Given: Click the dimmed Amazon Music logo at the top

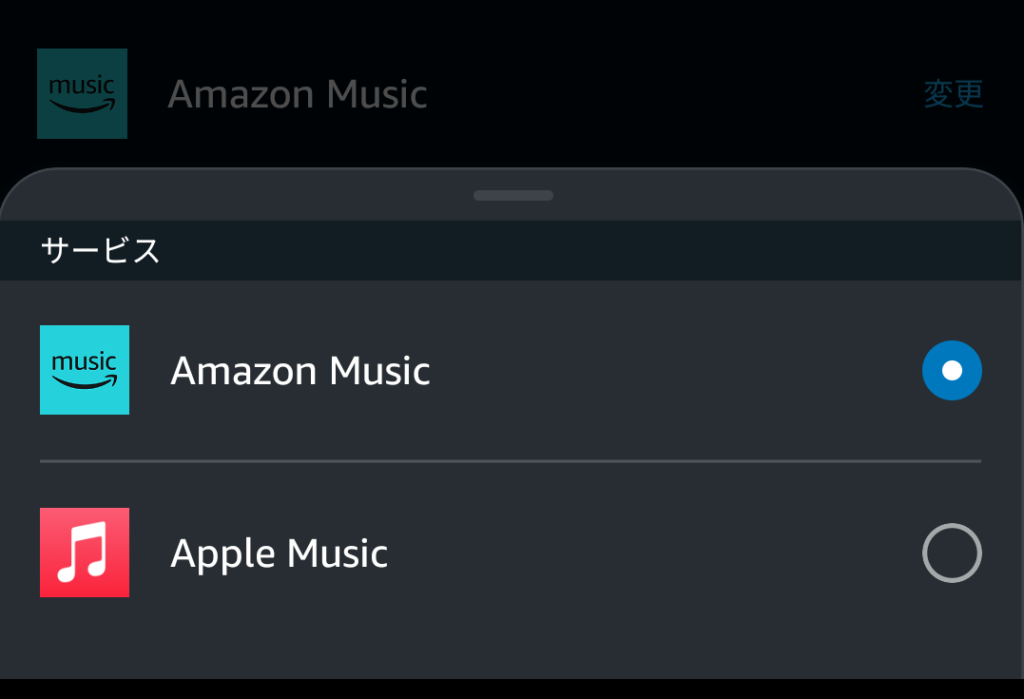Looking at the screenshot, I should tap(82, 93).
